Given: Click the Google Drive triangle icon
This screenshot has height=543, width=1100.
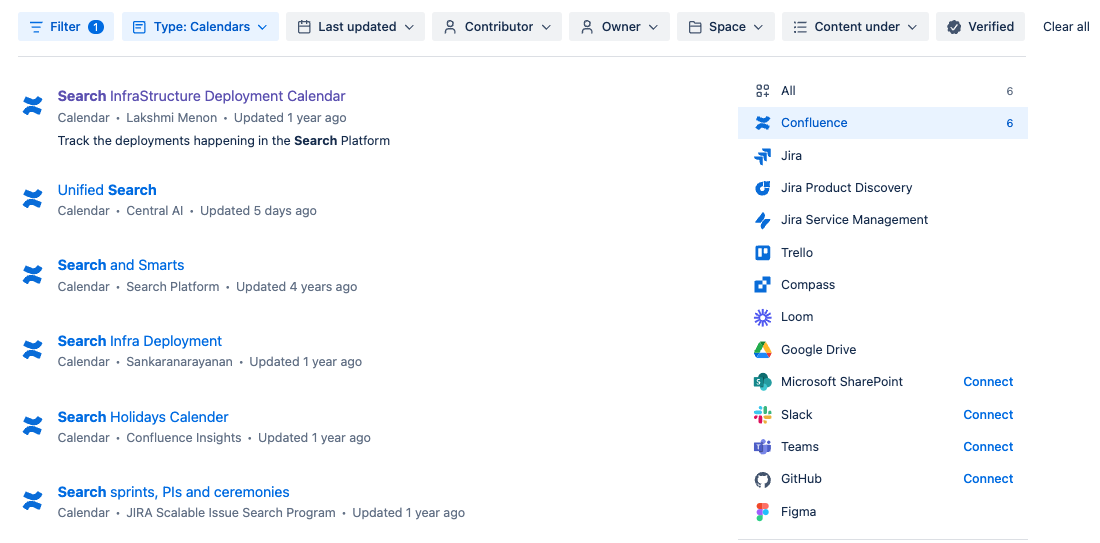Looking at the screenshot, I should (x=763, y=349).
